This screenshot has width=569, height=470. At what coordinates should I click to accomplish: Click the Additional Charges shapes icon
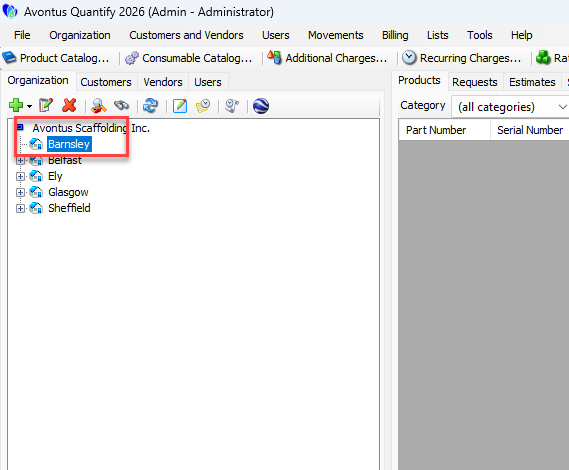click(274, 57)
